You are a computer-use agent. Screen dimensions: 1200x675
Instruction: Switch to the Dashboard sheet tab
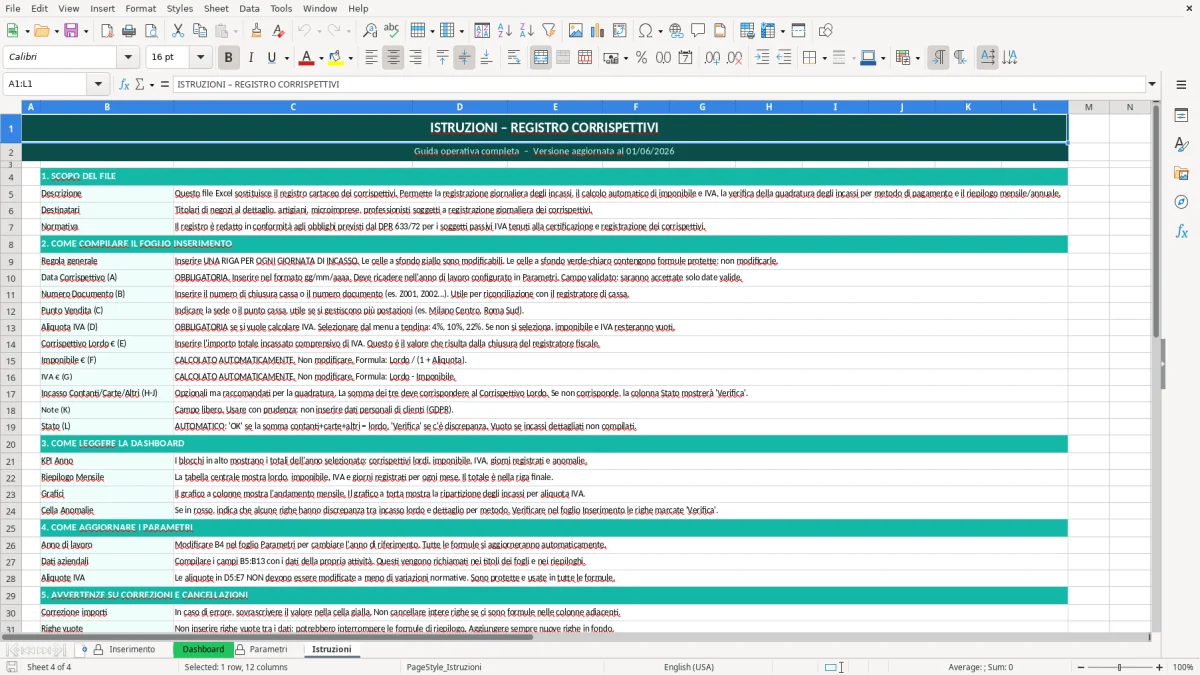coord(203,650)
